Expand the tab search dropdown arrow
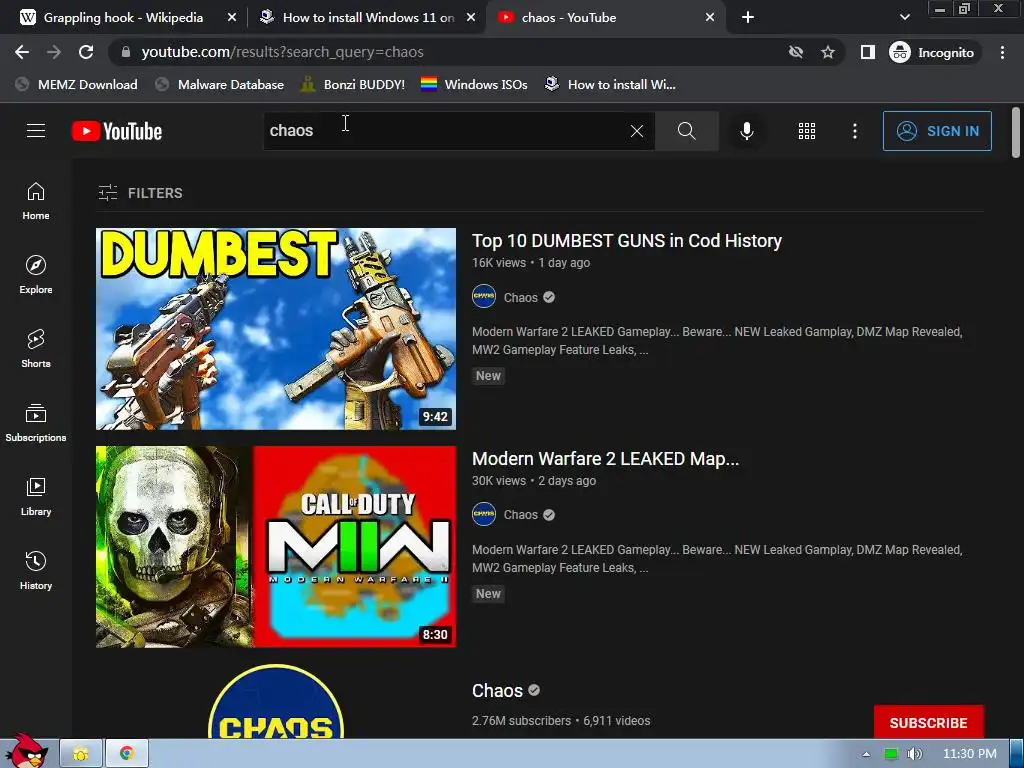The width and height of the screenshot is (1024, 768). pyautogui.click(x=904, y=18)
